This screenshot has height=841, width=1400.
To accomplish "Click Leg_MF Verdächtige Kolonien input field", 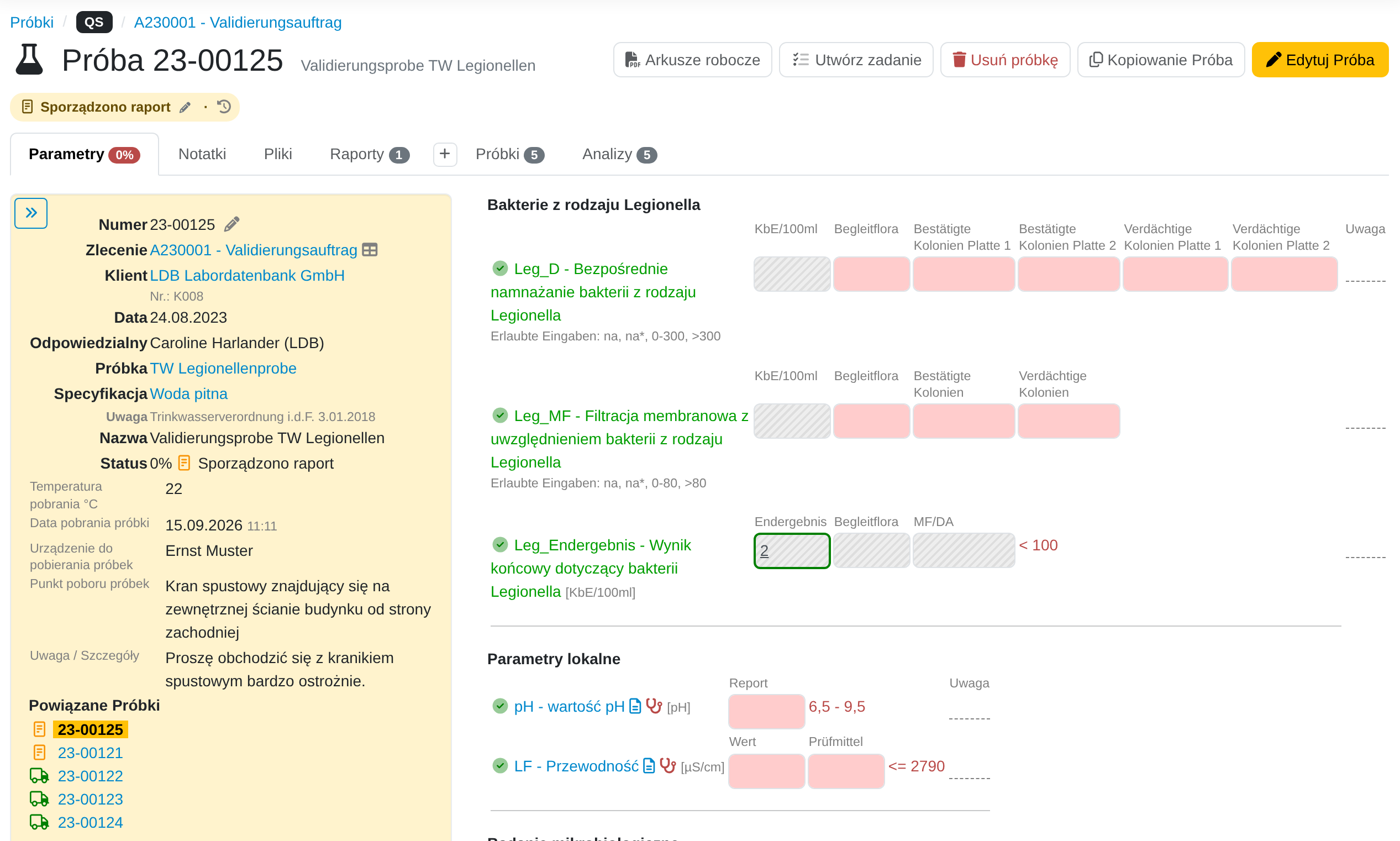I will [1069, 421].
